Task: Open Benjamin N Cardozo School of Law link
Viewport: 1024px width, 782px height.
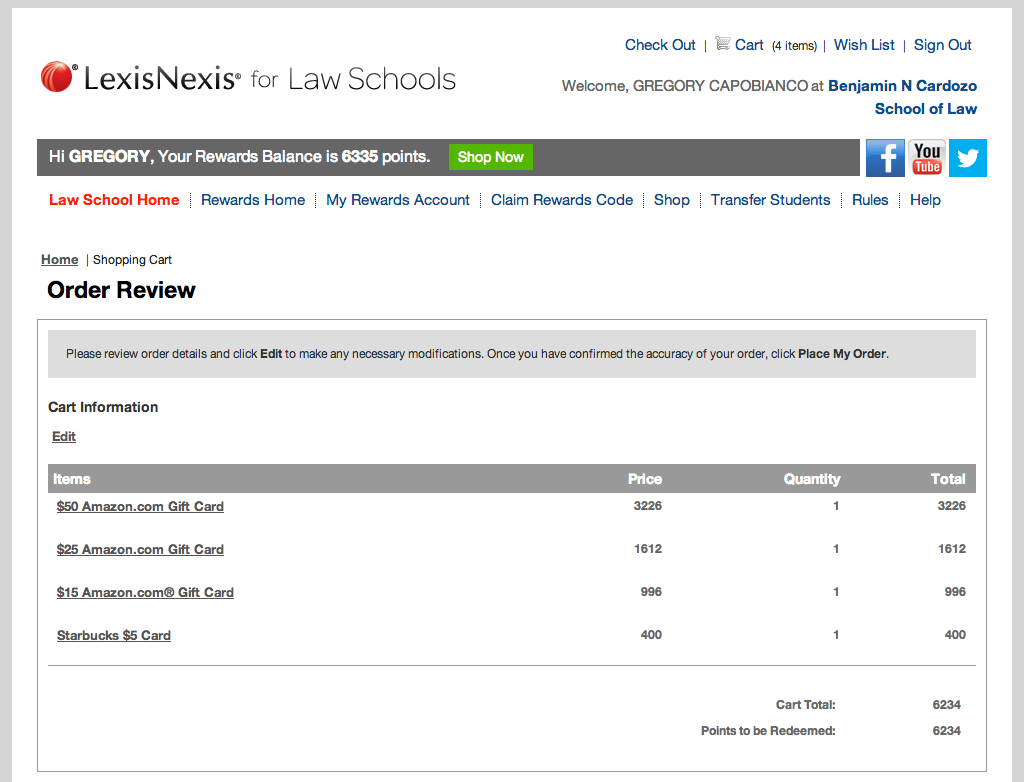Action: pyautogui.click(x=903, y=97)
